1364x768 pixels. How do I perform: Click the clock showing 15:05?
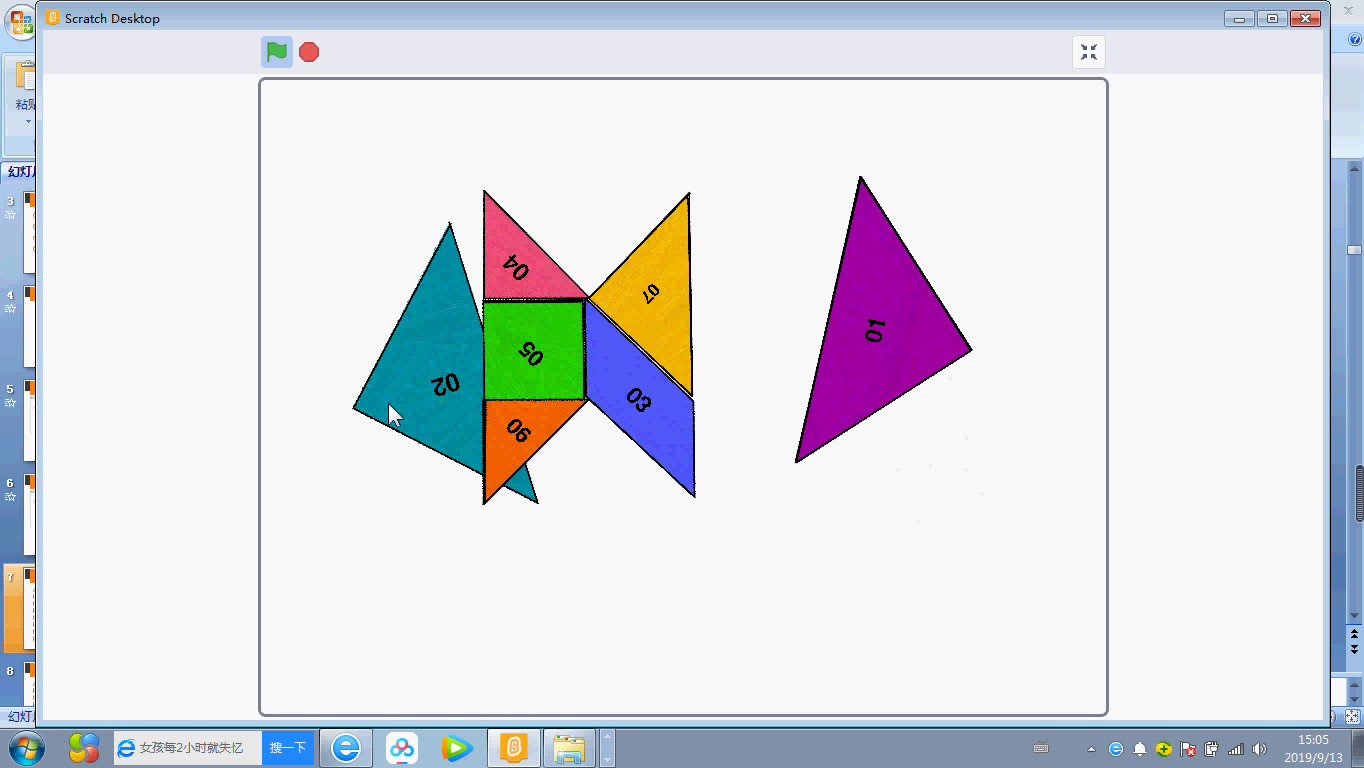click(x=1312, y=748)
